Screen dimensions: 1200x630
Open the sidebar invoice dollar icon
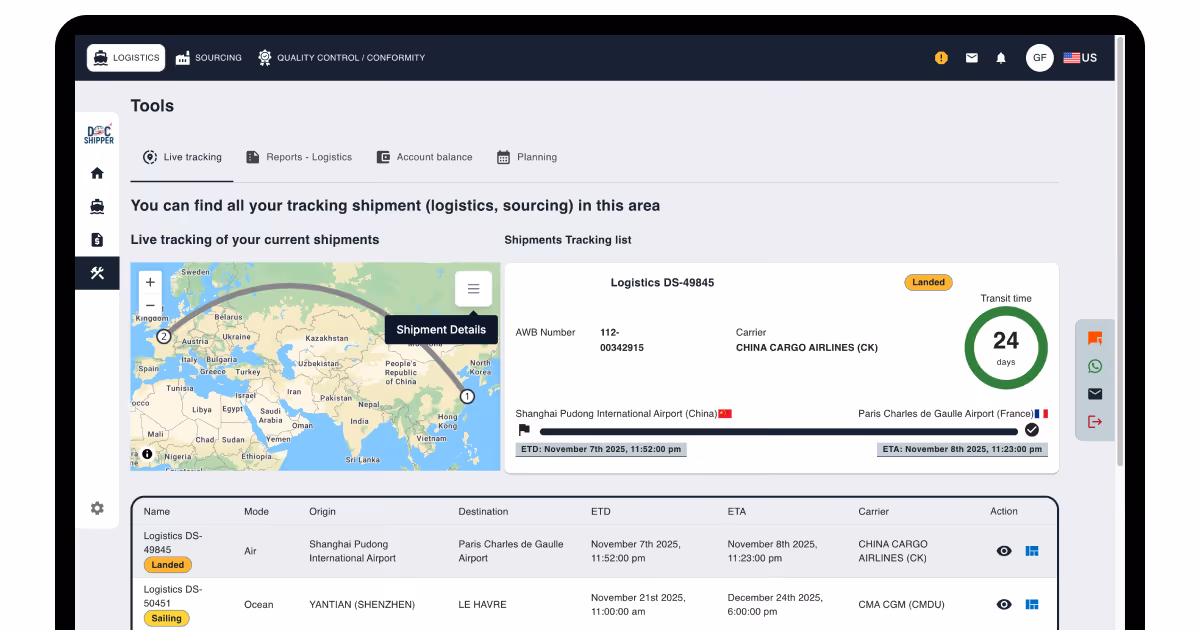tap(97, 240)
